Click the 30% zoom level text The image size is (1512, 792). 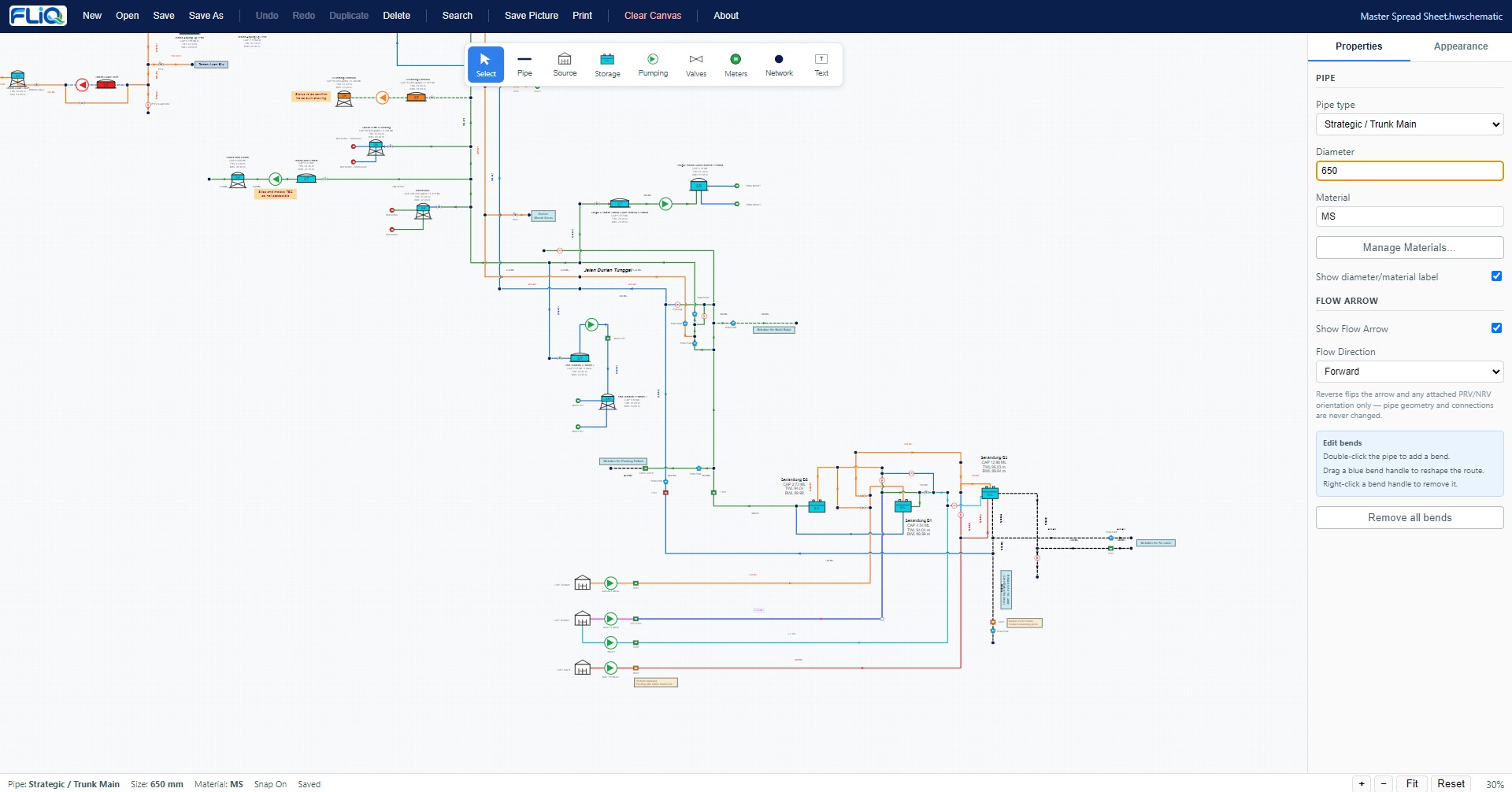click(x=1495, y=784)
